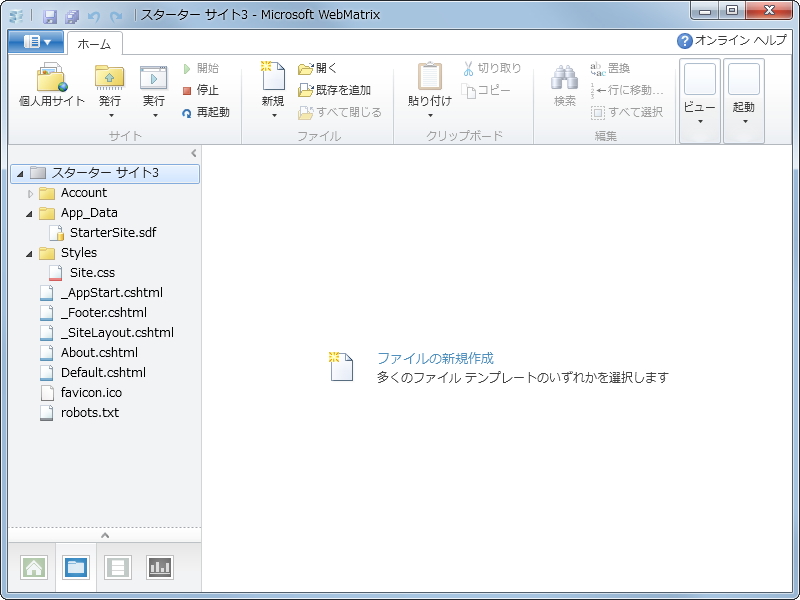The height and width of the screenshot is (600, 800).
Task: Open the 実行 dropdown arrow
Action: (x=155, y=116)
